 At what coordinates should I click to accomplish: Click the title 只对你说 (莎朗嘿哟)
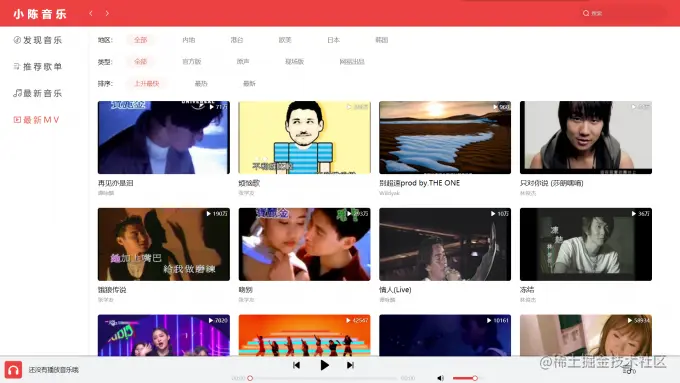pyautogui.click(x=552, y=183)
